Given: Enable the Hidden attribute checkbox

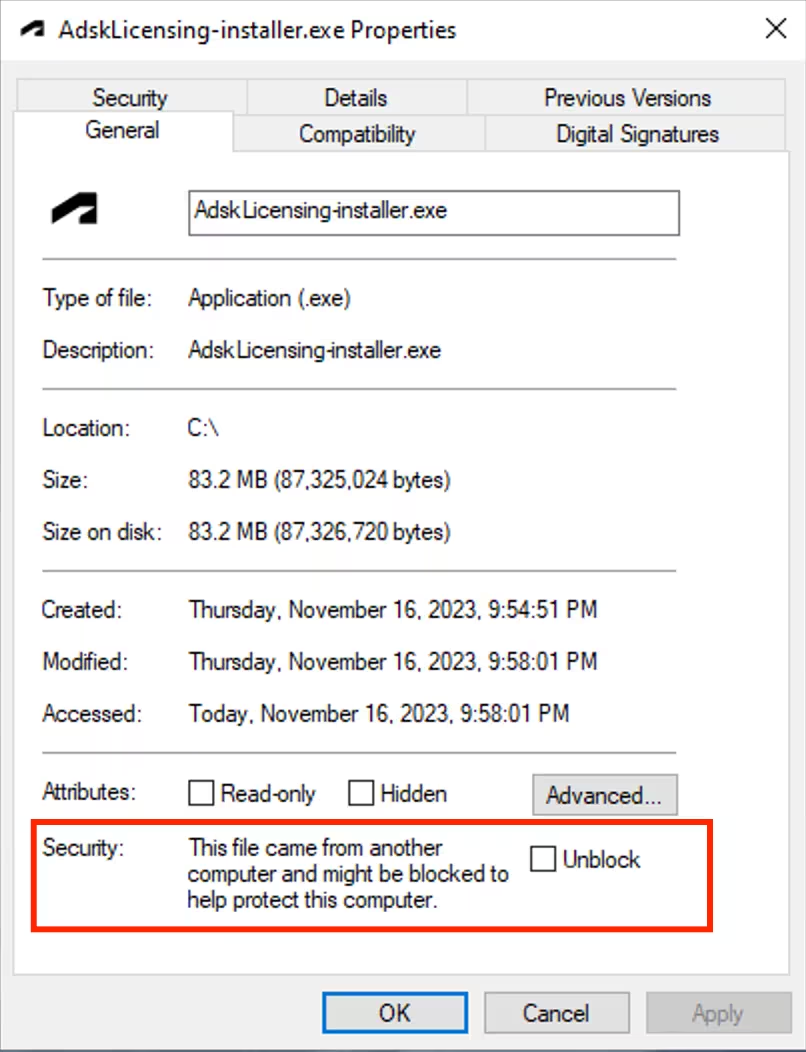Looking at the screenshot, I should [361, 794].
